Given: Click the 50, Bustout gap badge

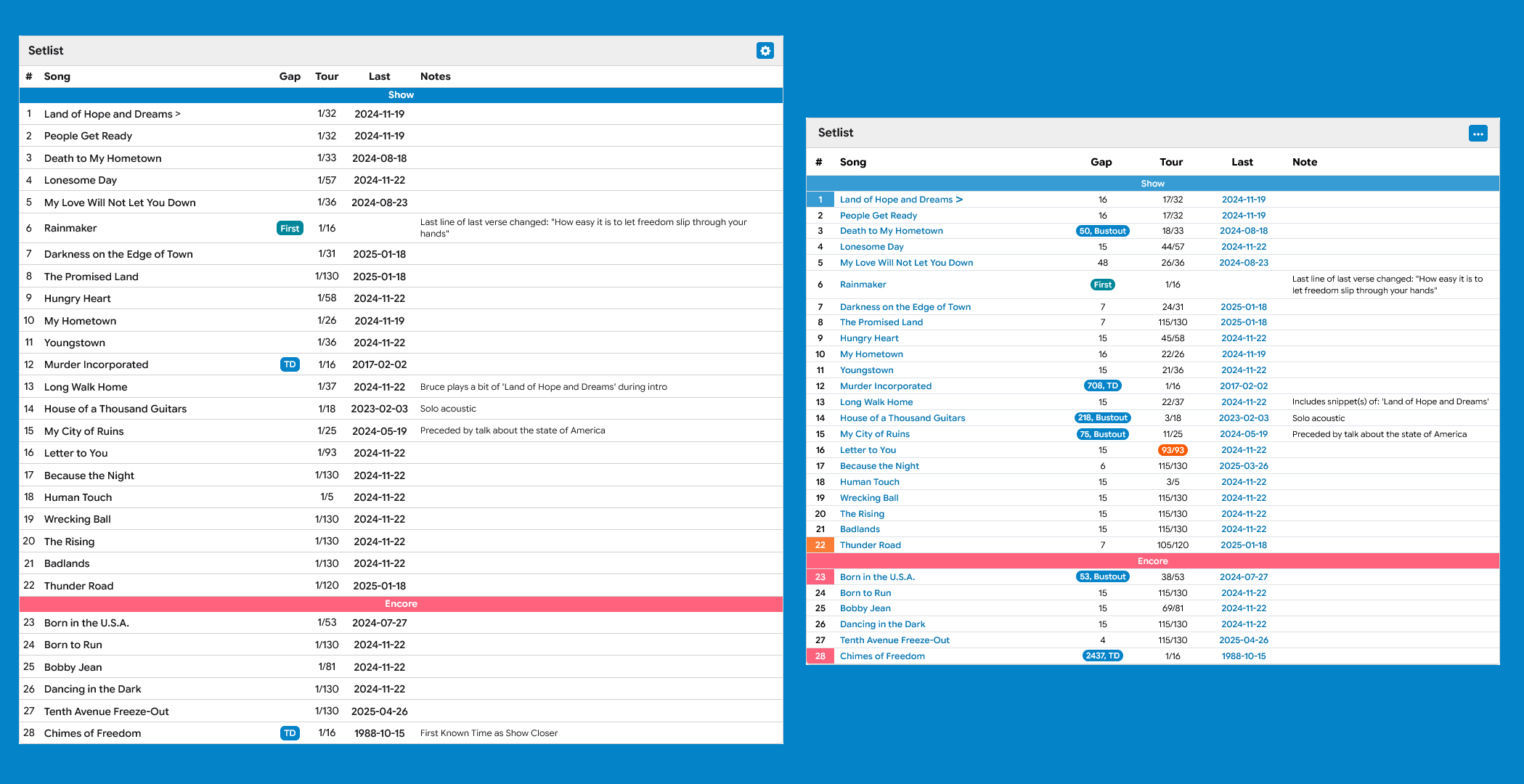Looking at the screenshot, I should click(1102, 231).
